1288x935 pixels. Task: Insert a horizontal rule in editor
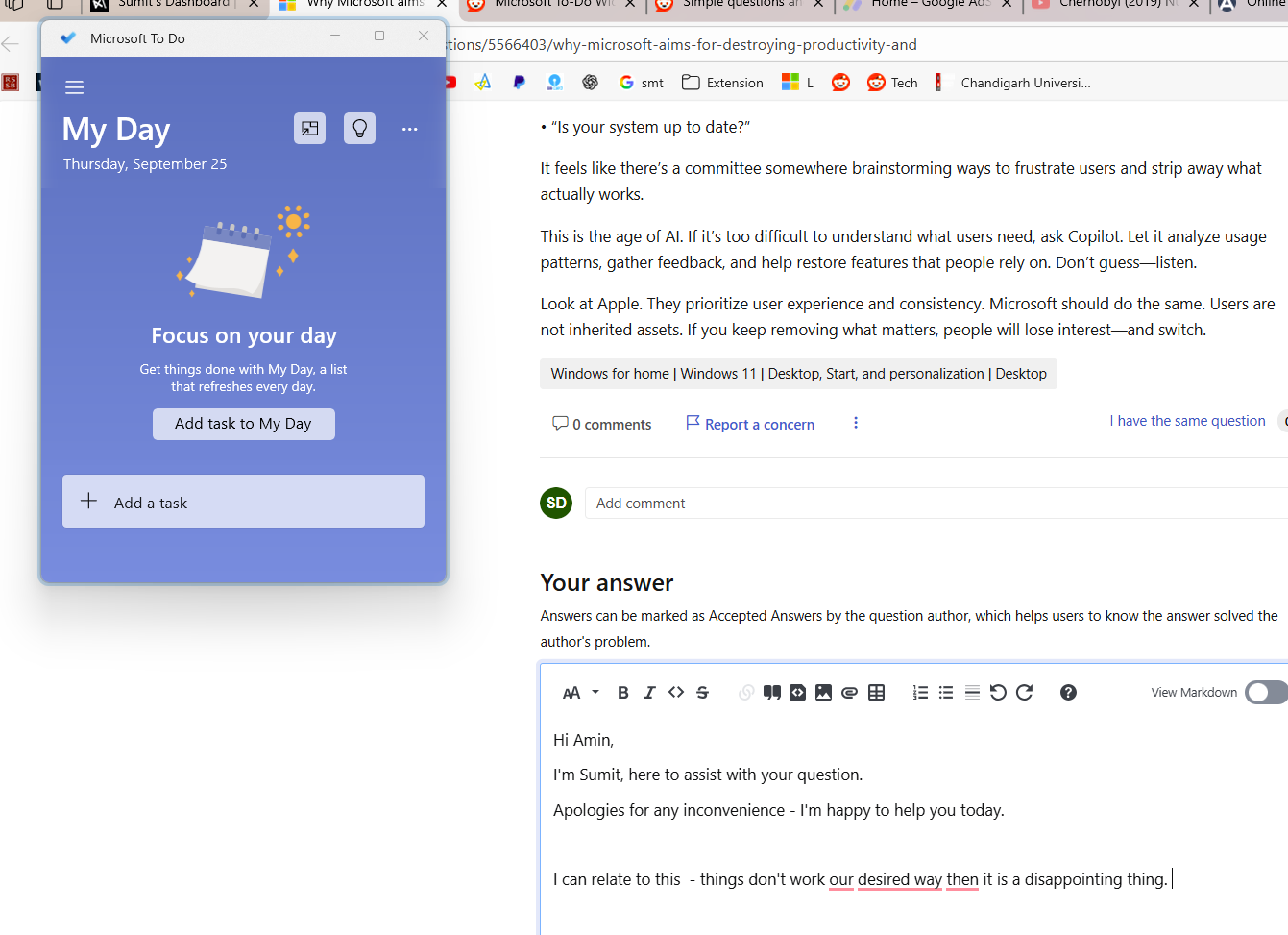coord(972,693)
